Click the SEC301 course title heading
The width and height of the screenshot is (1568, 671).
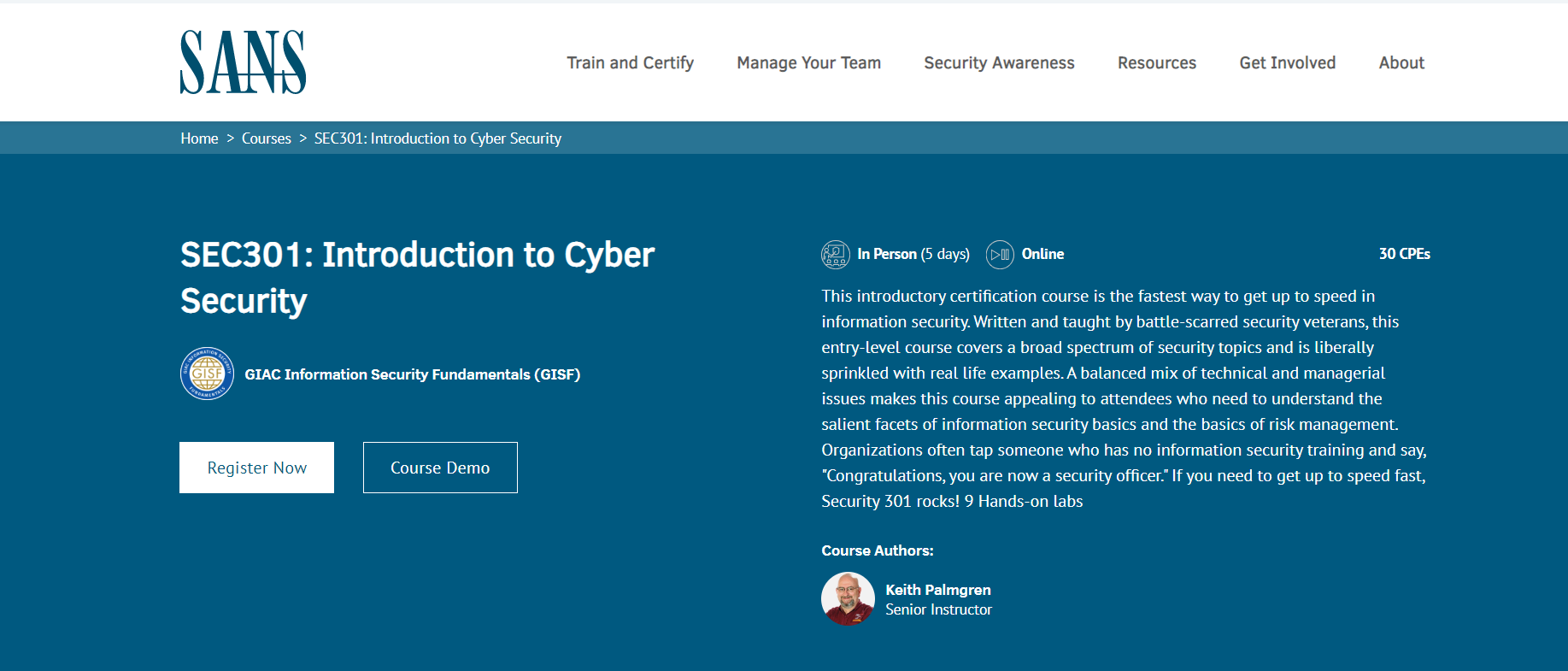[417, 278]
